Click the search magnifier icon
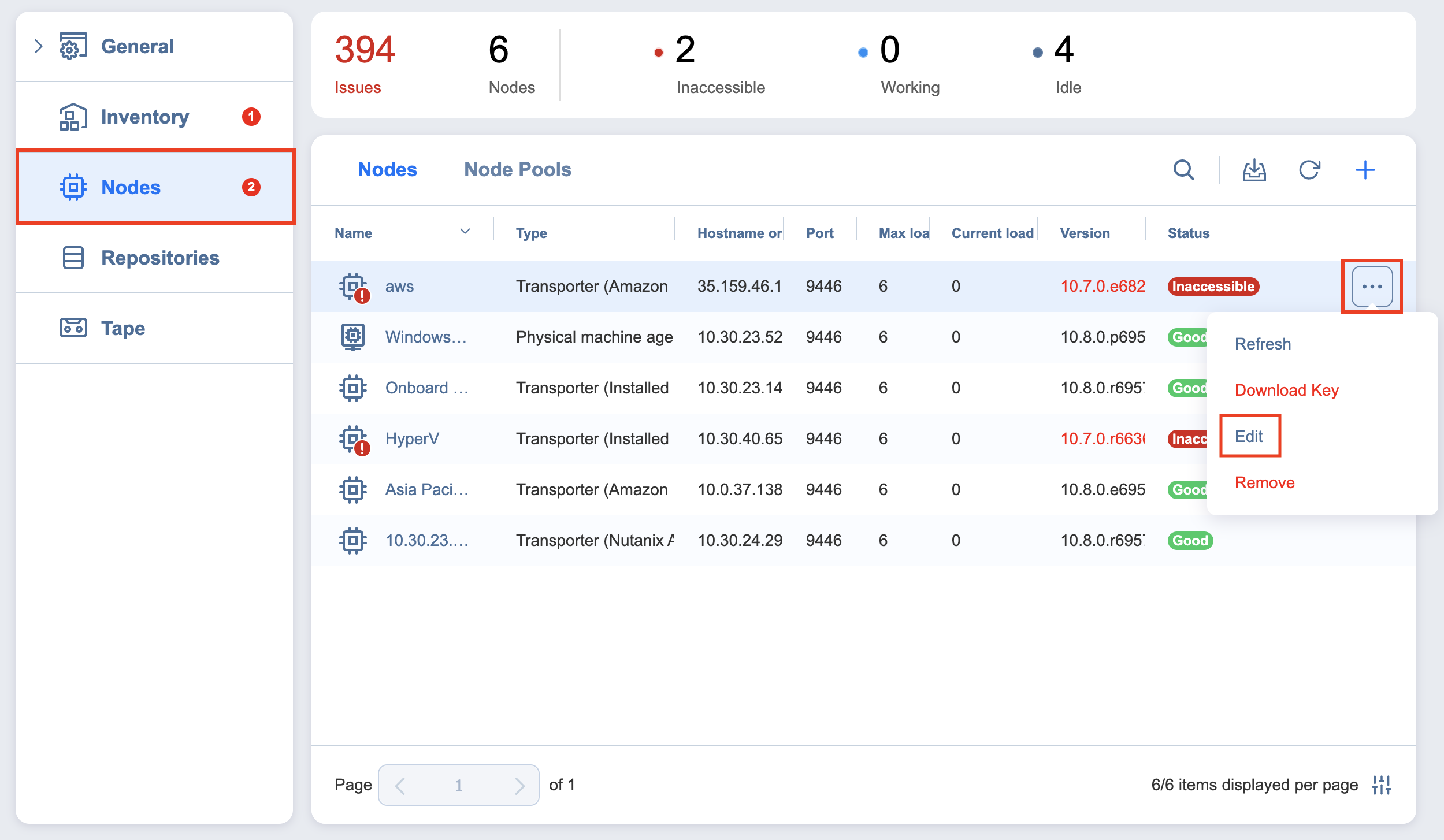This screenshot has height=840, width=1444. [x=1183, y=170]
